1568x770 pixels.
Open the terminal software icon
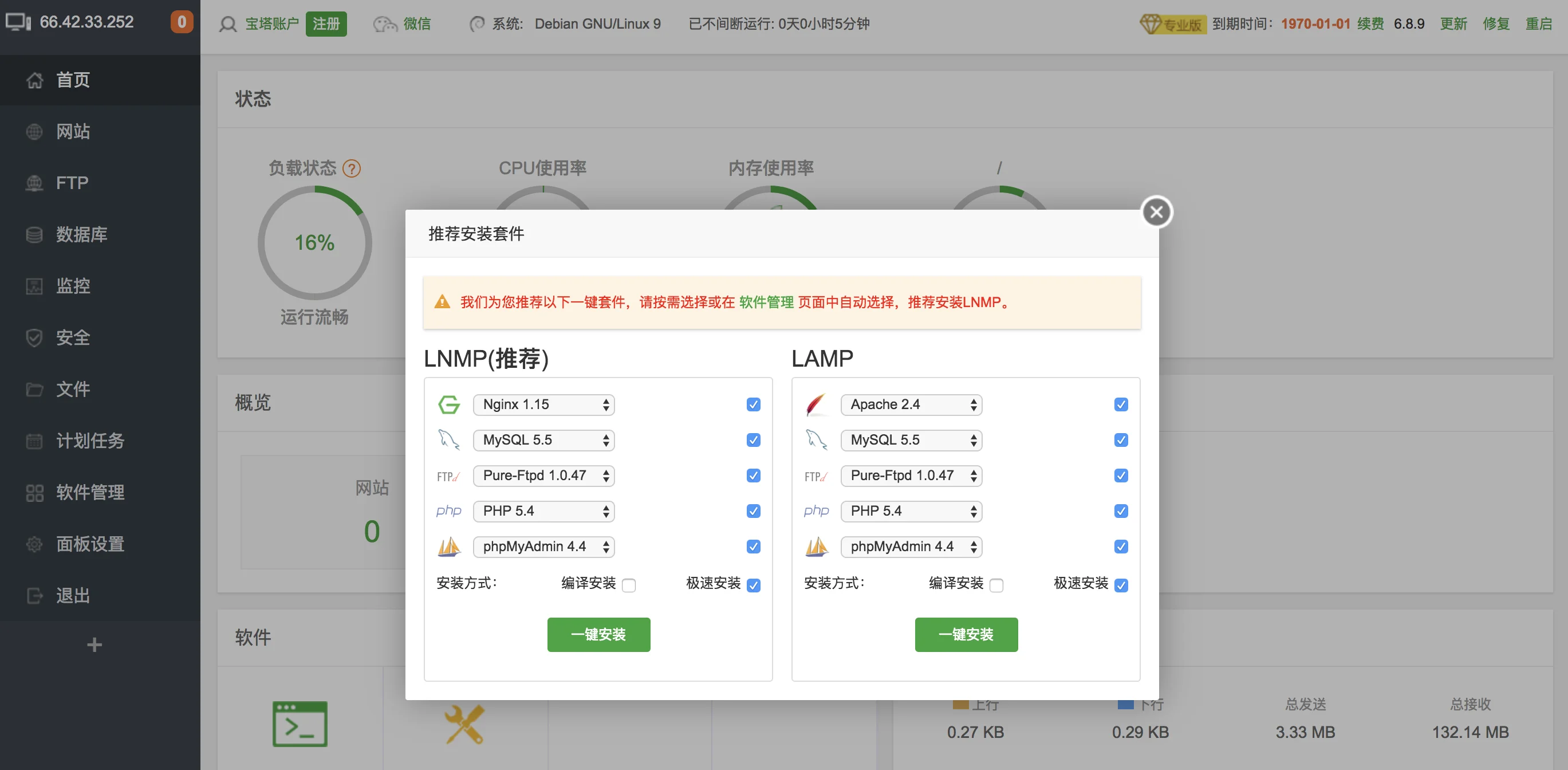300,724
